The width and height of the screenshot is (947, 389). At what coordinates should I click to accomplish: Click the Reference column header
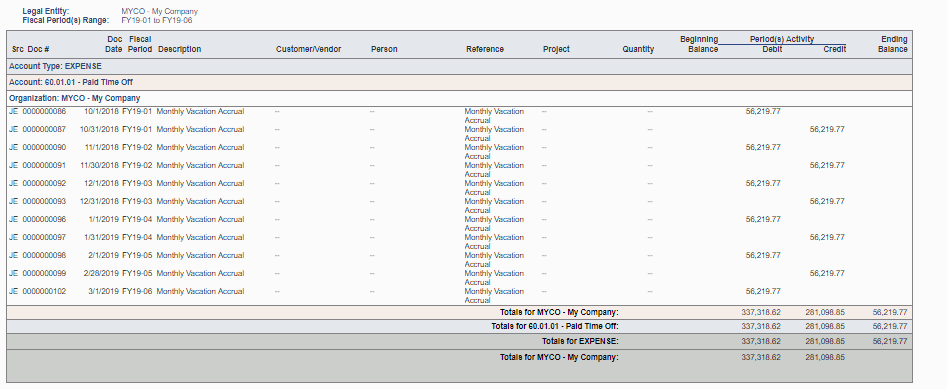click(485, 50)
